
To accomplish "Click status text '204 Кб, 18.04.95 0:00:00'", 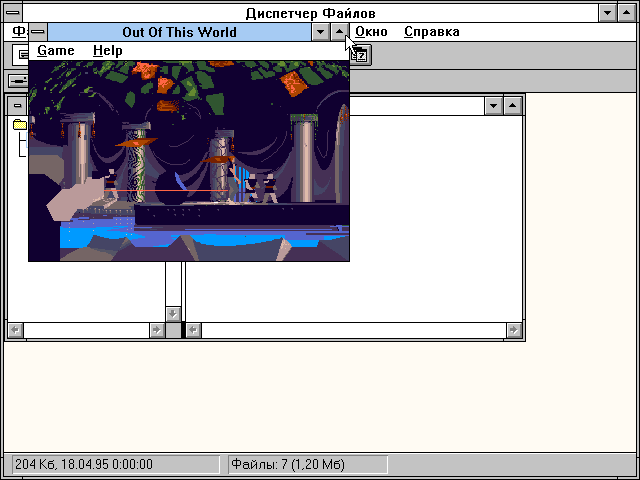I will tap(84, 464).
